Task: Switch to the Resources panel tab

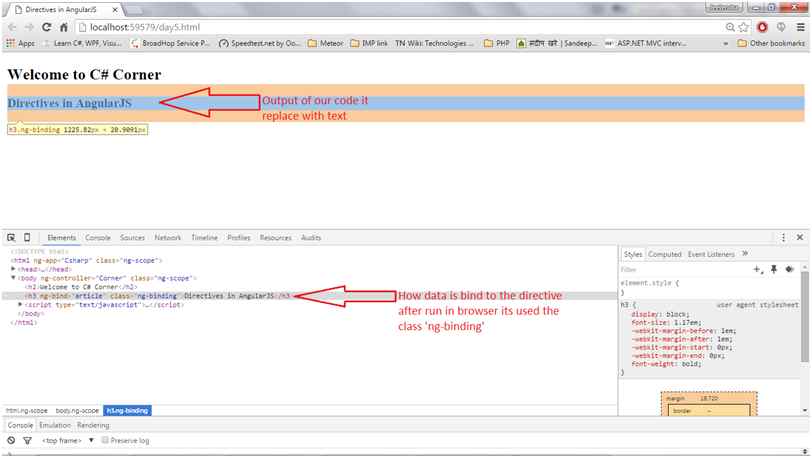Action: tap(276, 237)
